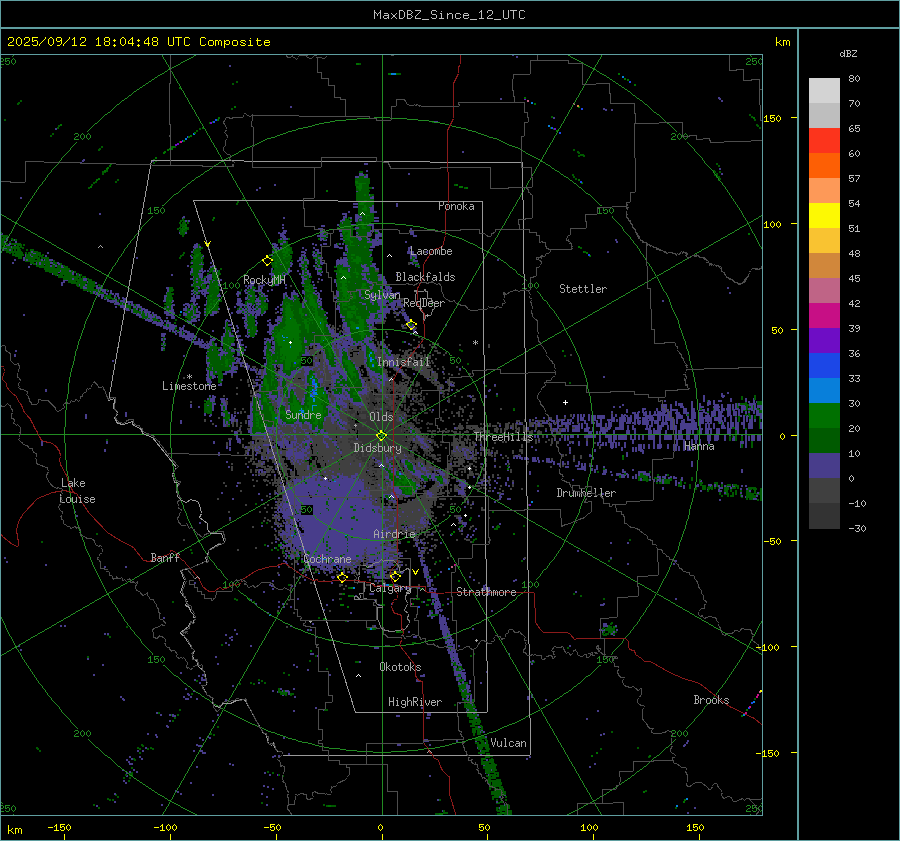Click the Airdrie label
The image size is (900, 841).
[x=394, y=534]
